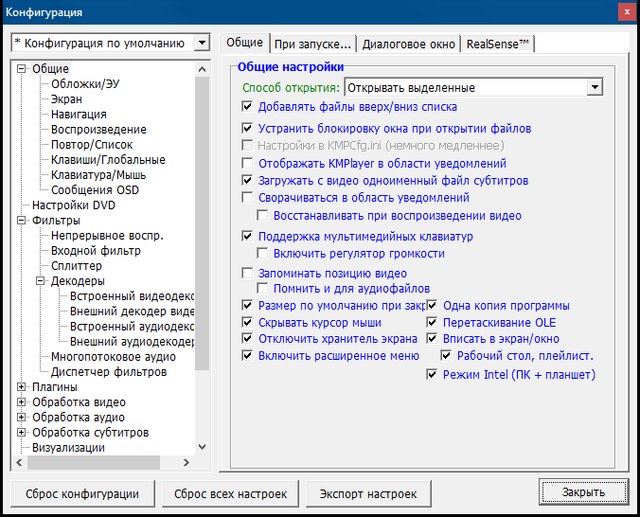Open the «Способ открытия» dropdown list
Image resolution: width=640 pixels, height=517 pixels.
click(595, 88)
